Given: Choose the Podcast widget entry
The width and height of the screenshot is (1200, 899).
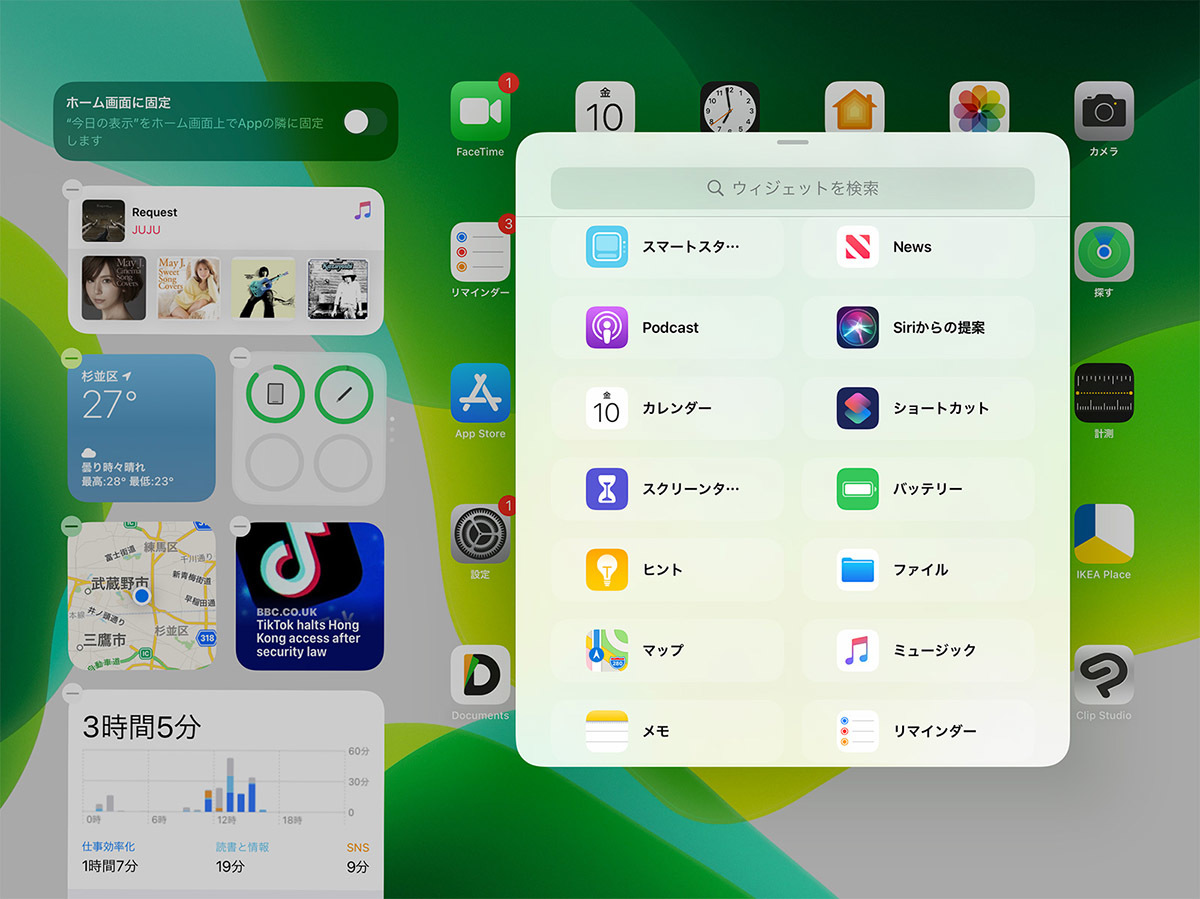Looking at the screenshot, I should pyautogui.click(x=667, y=328).
